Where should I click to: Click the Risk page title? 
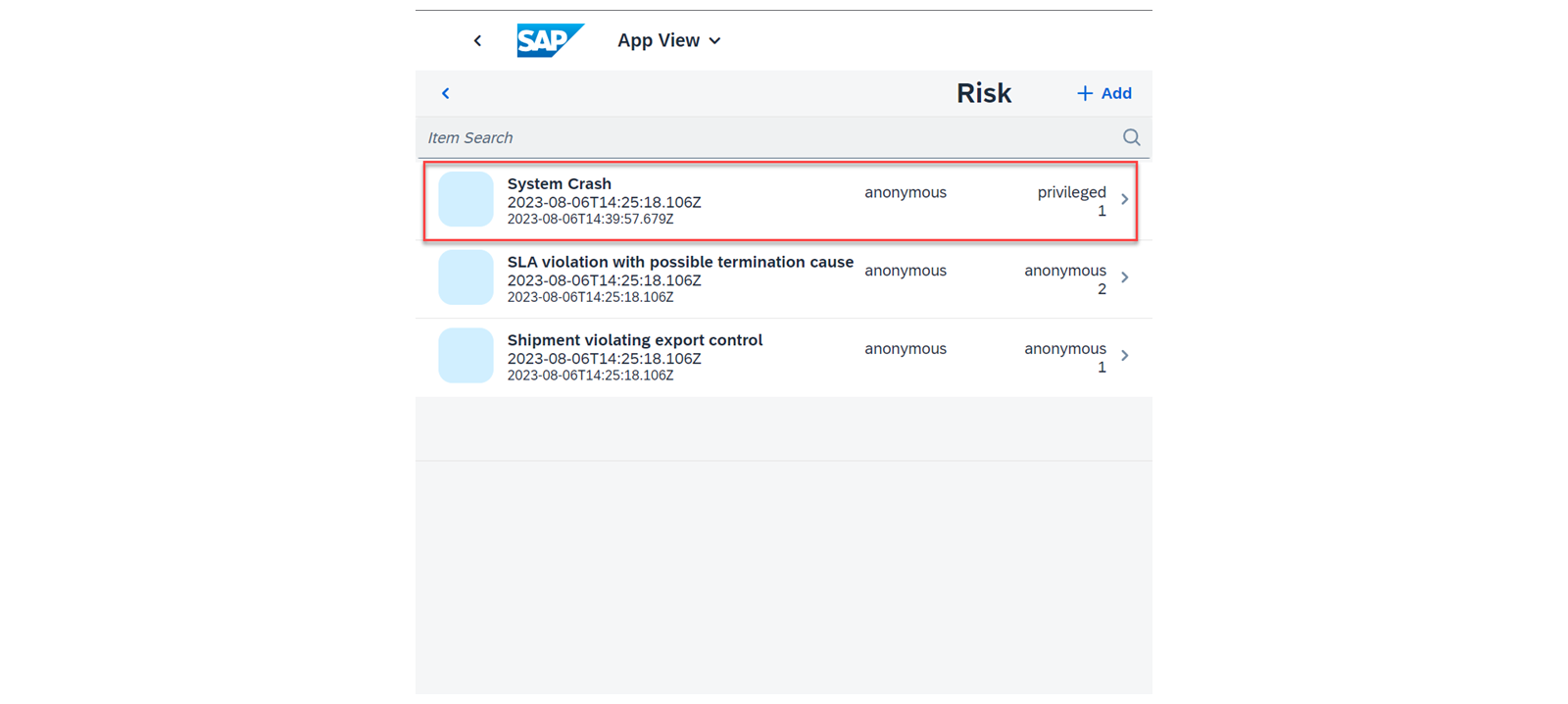click(x=983, y=93)
